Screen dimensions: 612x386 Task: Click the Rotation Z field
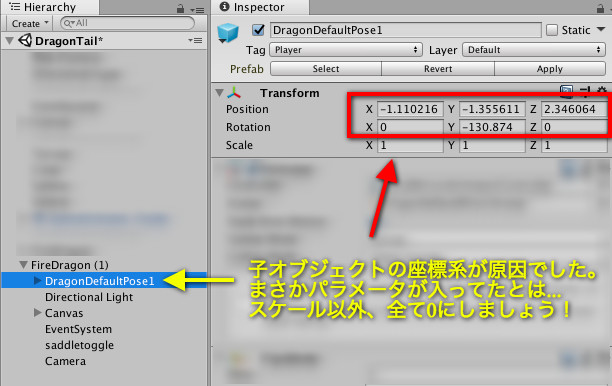pyautogui.click(x=574, y=127)
